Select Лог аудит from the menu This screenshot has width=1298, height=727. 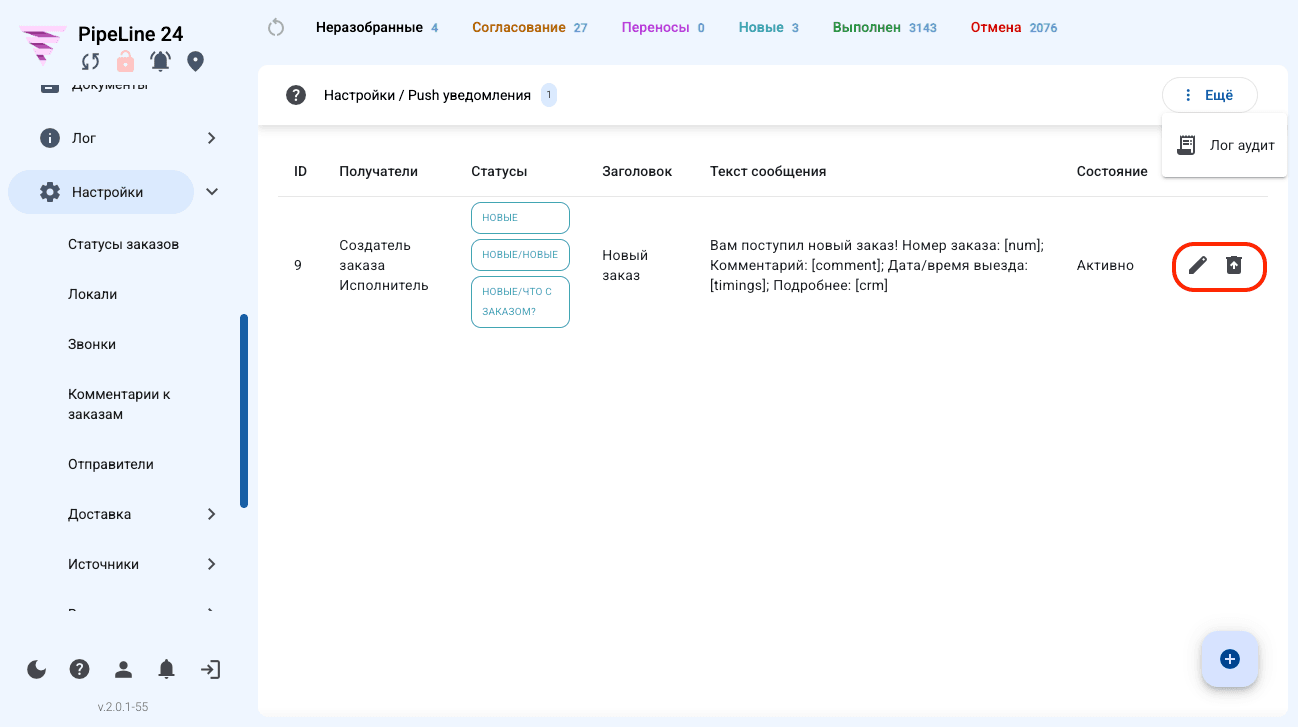click(x=1224, y=145)
